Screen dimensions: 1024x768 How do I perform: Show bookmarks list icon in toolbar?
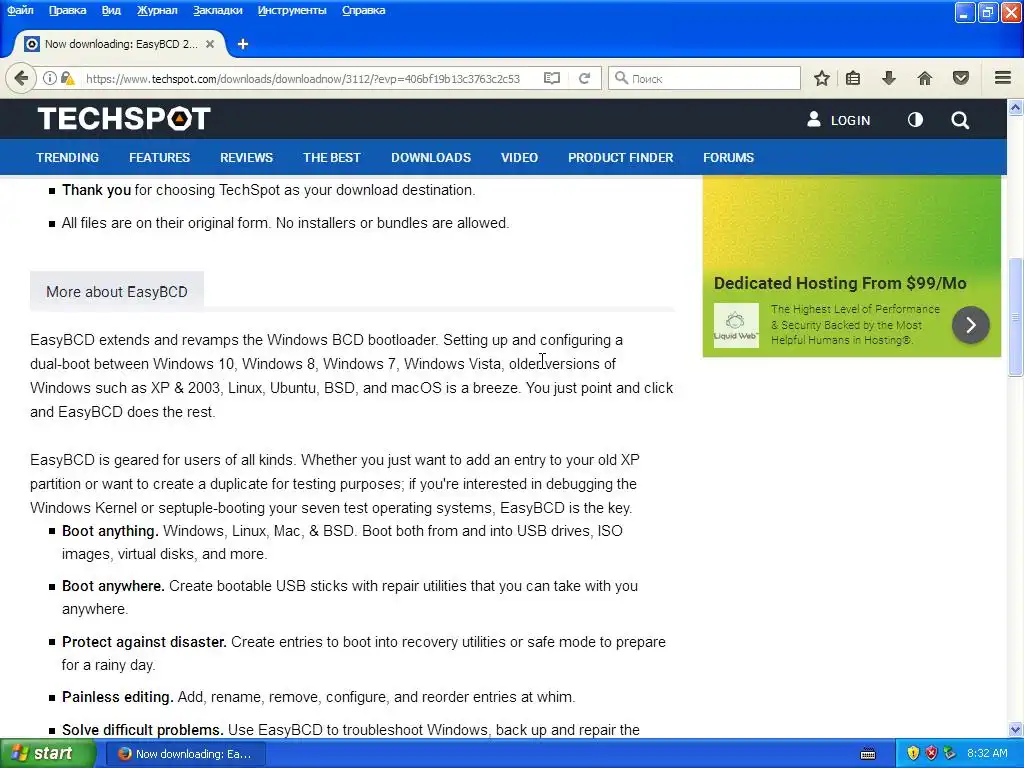pyautogui.click(x=853, y=78)
